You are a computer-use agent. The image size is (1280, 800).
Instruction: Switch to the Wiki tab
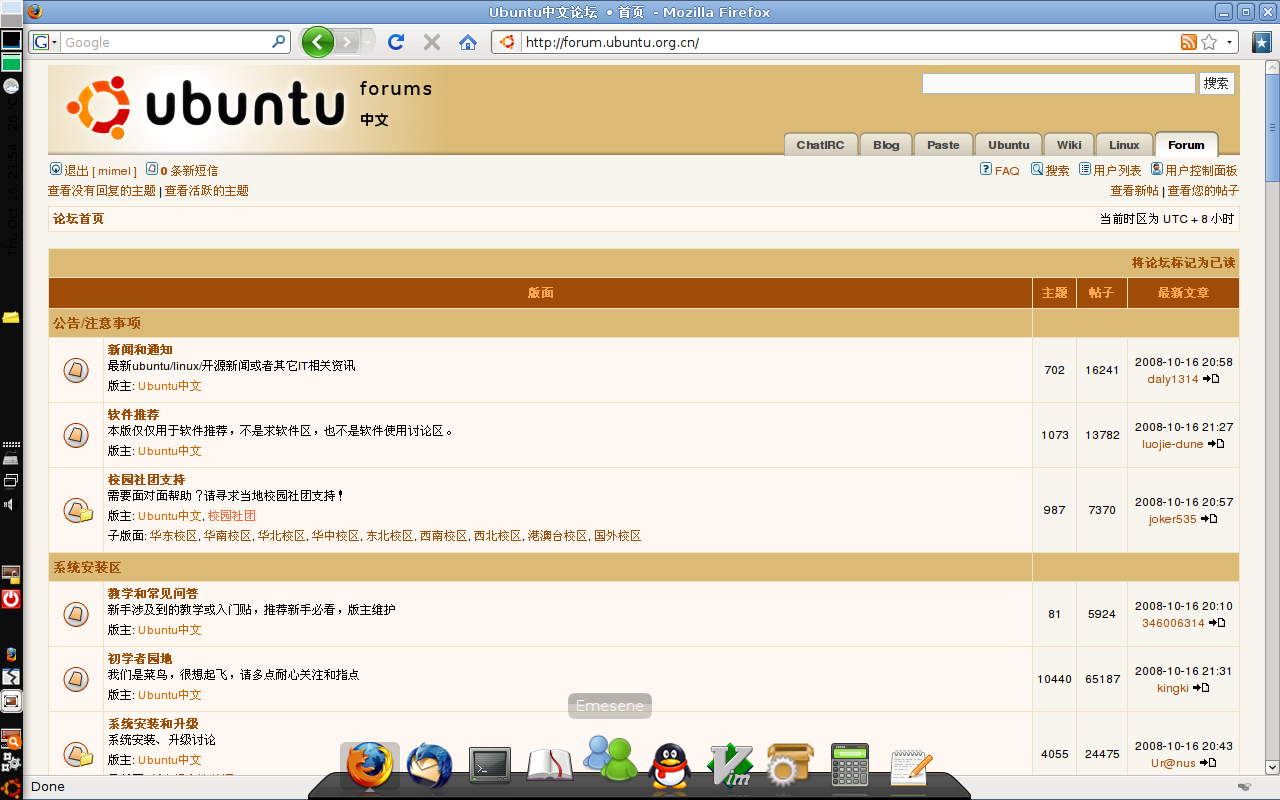point(1069,145)
